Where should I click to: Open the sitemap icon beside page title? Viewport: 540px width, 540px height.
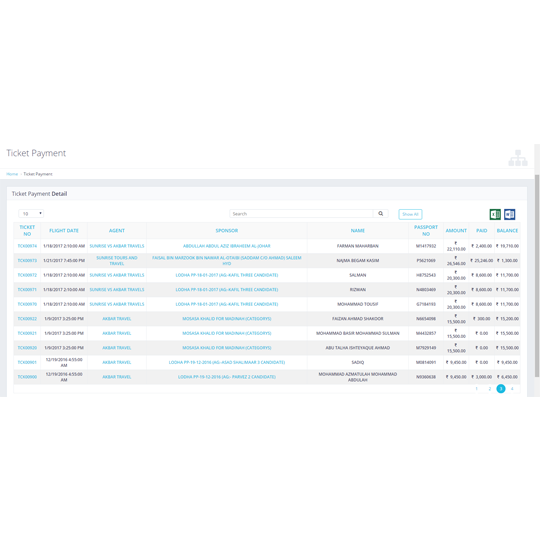point(518,158)
